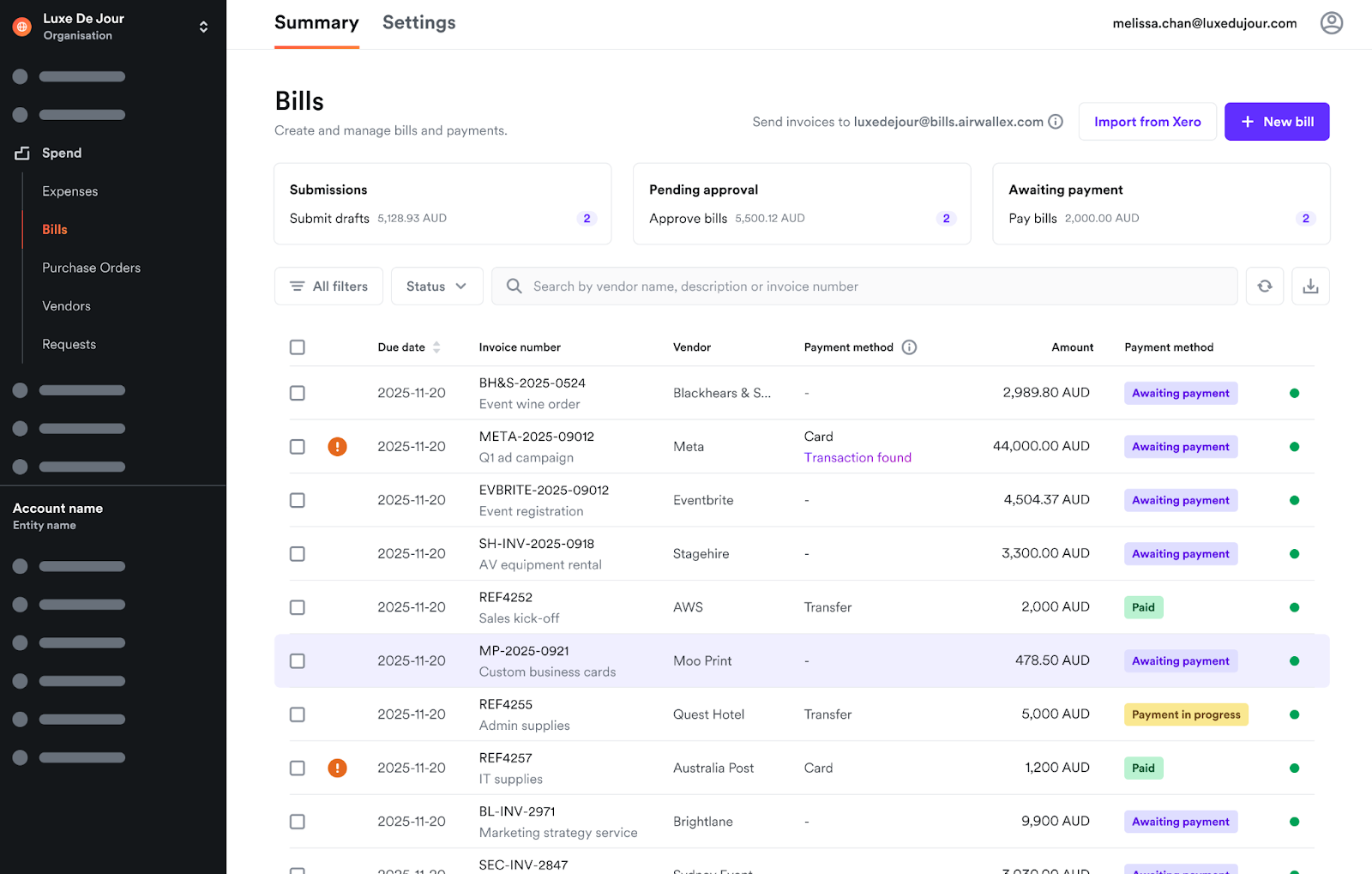Image resolution: width=1372 pixels, height=874 pixels.
Task: Select the Blackhears wine order bill checkbox
Action: (298, 393)
